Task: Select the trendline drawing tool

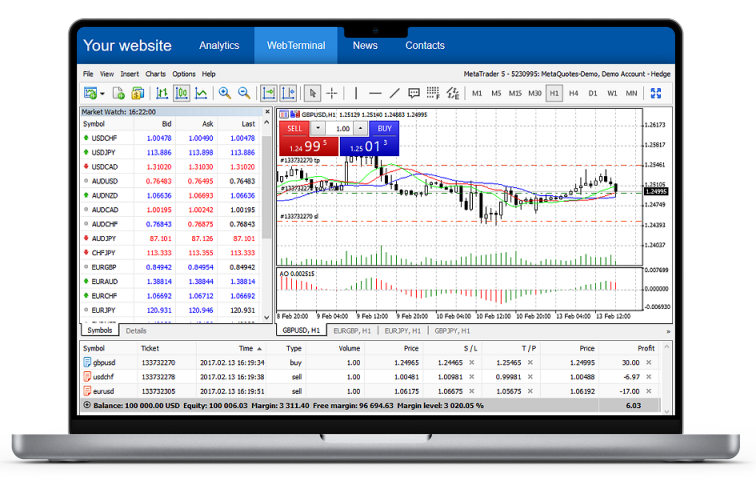Action: point(394,93)
